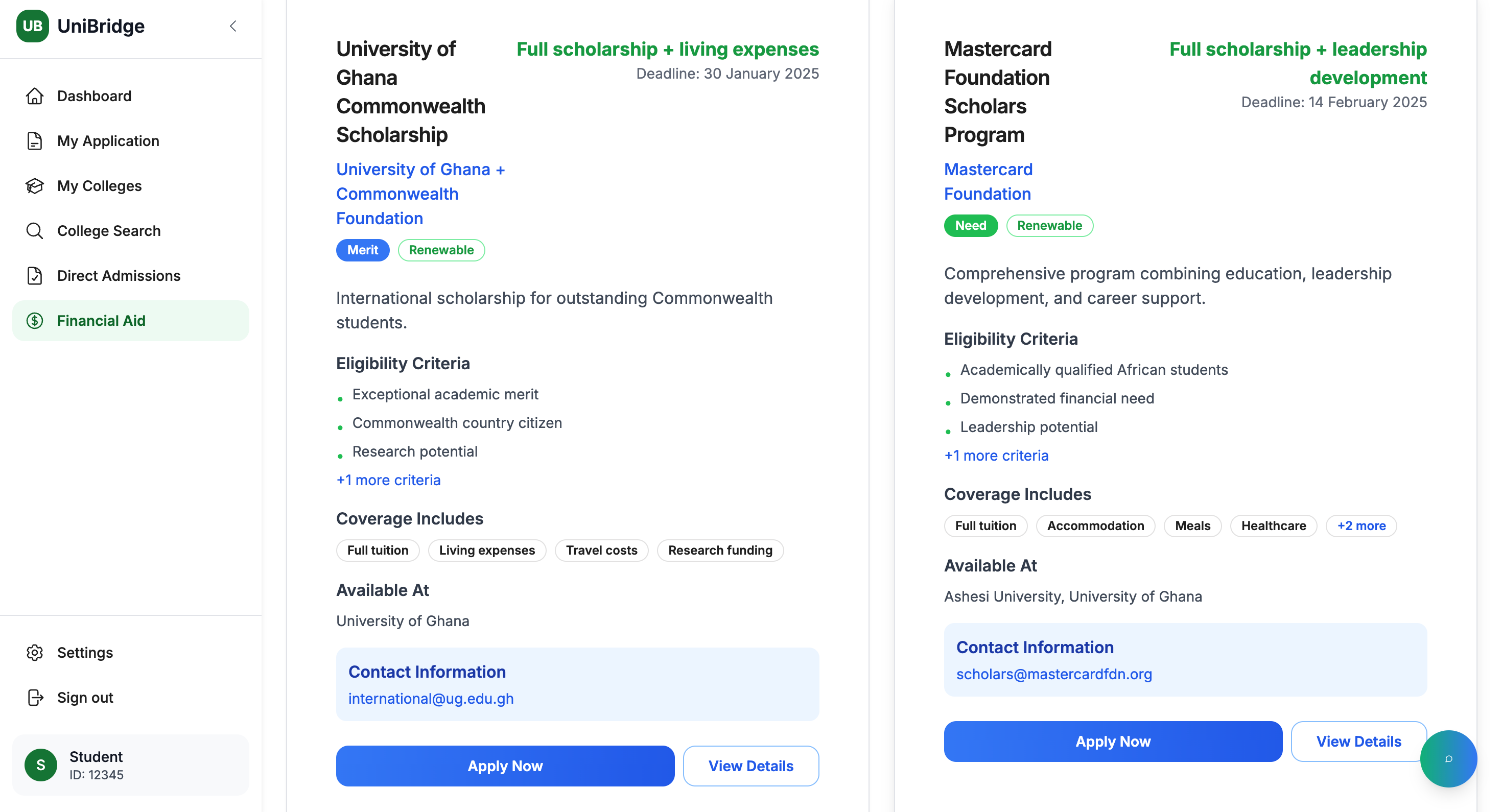
Task: View Details of Mastercard Foundation Scholars Program
Action: [1358, 742]
